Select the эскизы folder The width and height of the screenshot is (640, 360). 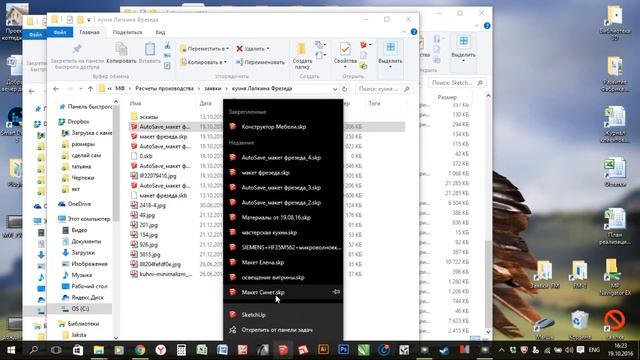pos(149,117)
